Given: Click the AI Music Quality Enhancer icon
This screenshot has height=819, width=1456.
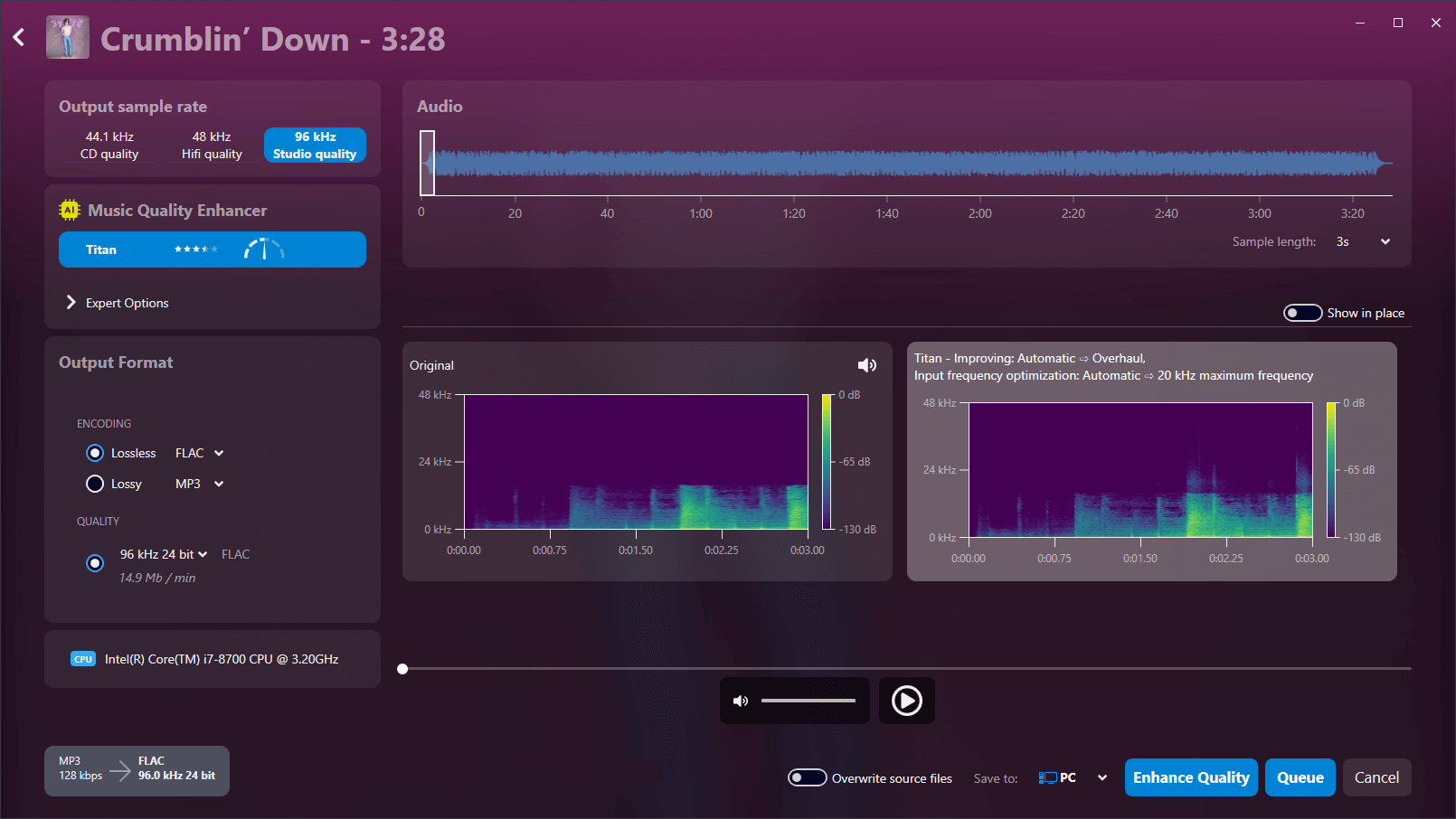Looking at the screenshot, I should [70, 211].
